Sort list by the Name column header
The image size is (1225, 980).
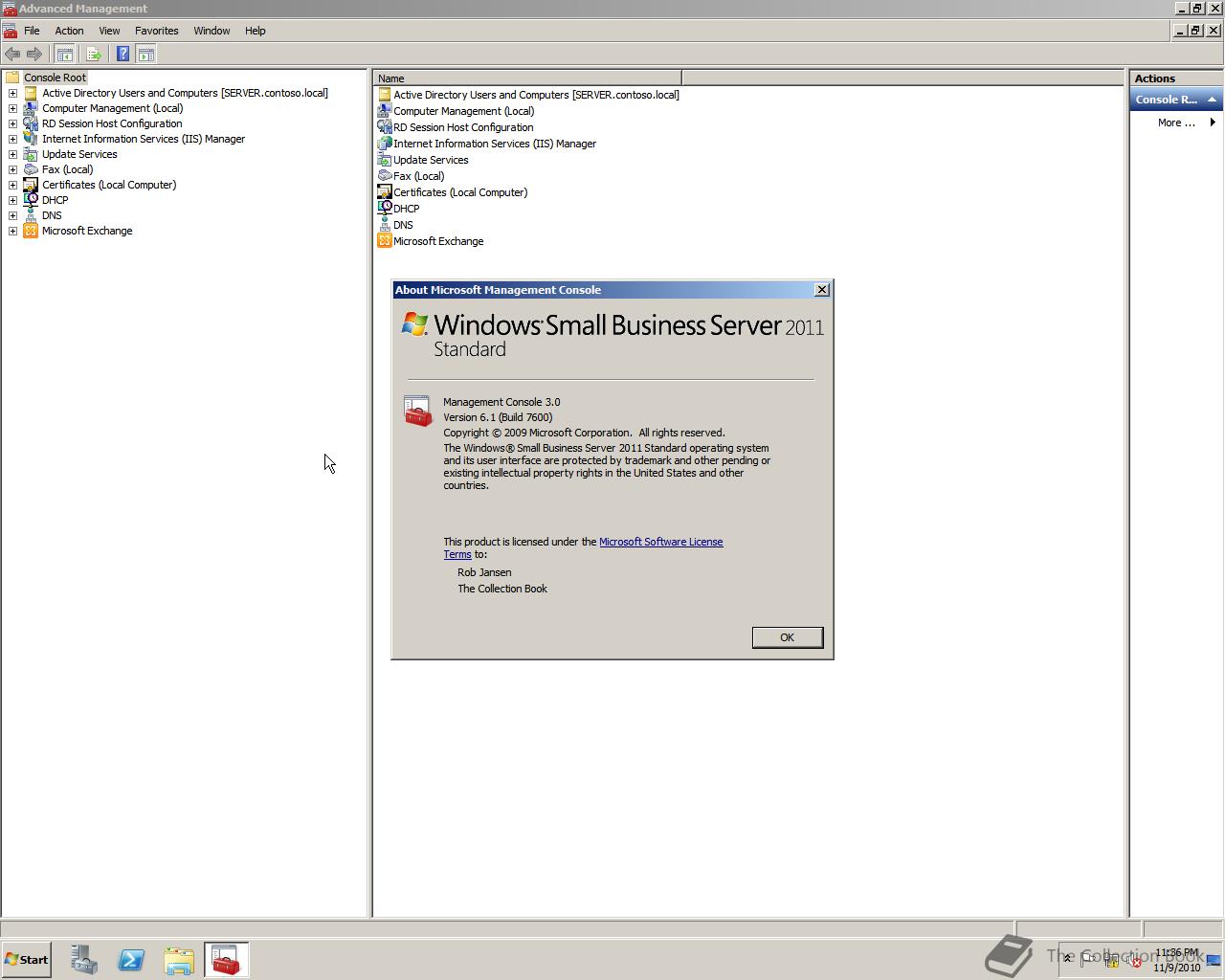pos(527,78)
